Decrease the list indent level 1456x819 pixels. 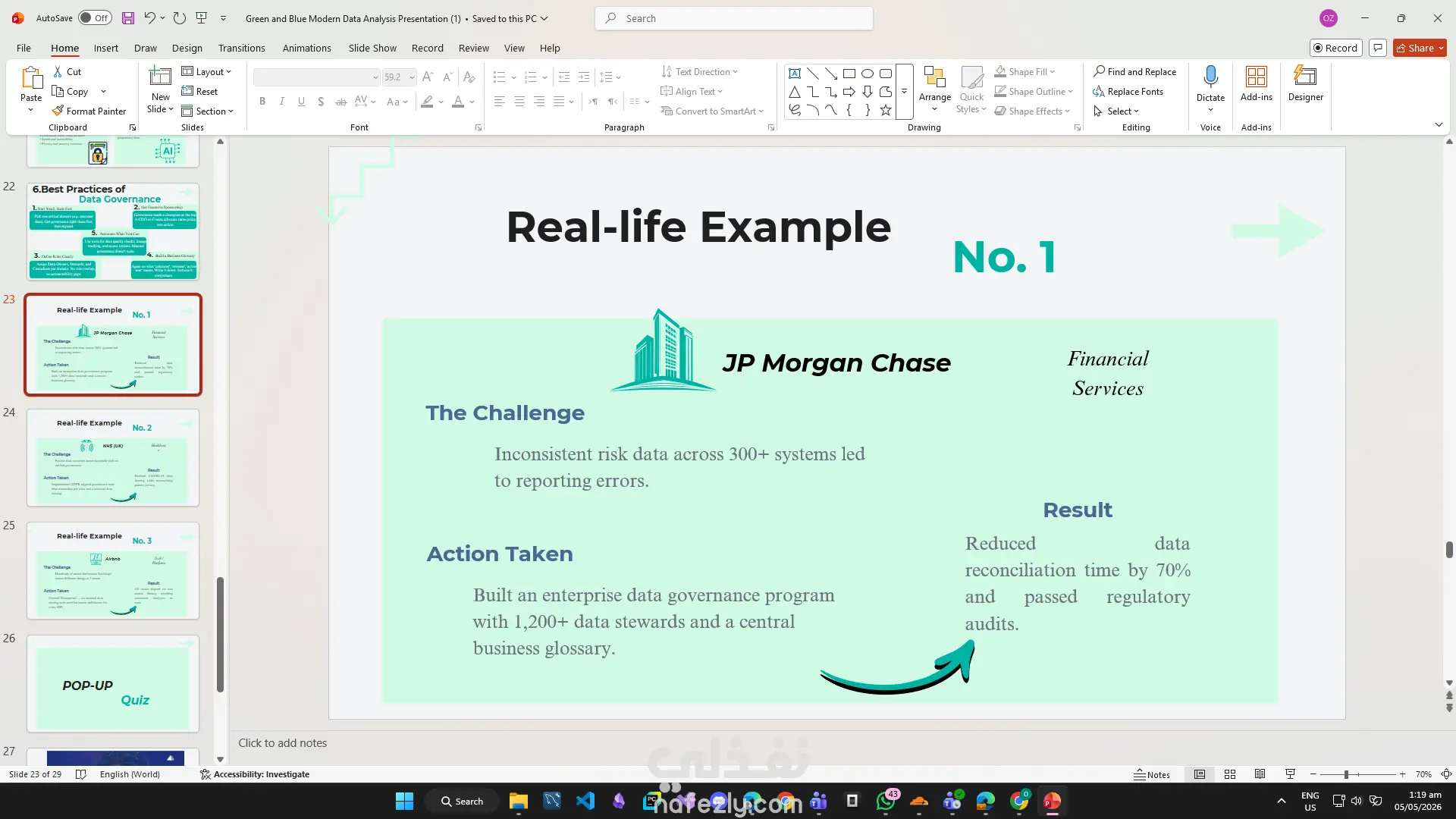[564, 77]
